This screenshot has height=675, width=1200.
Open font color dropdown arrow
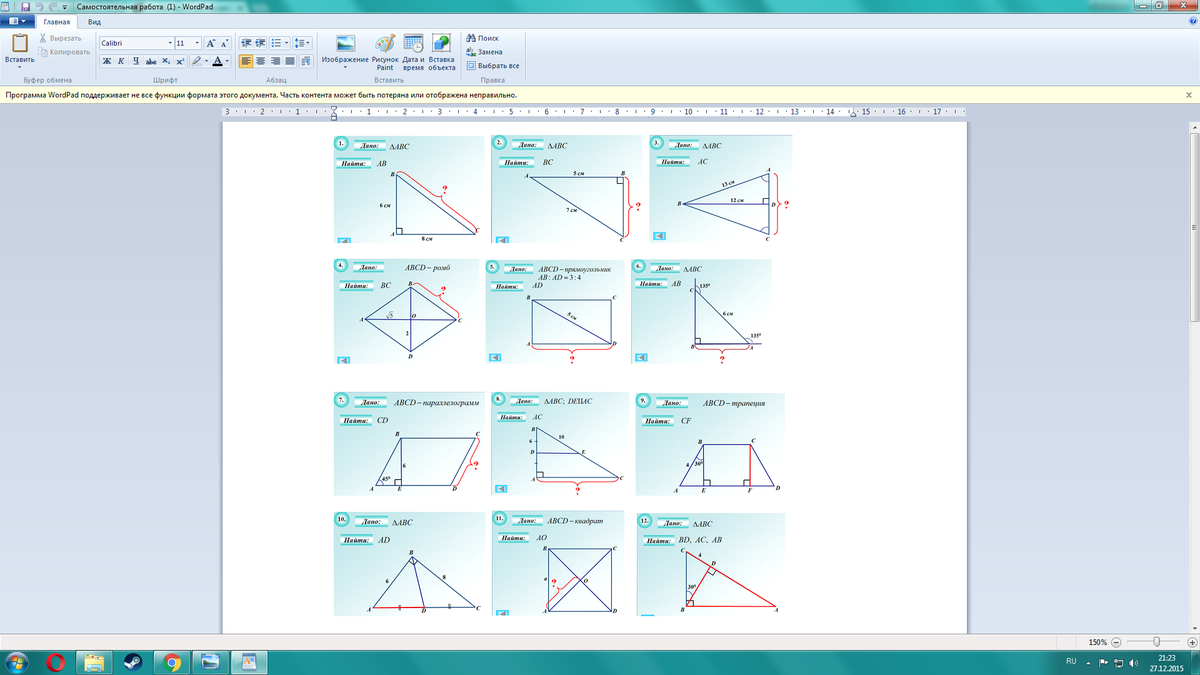(228, 61)
